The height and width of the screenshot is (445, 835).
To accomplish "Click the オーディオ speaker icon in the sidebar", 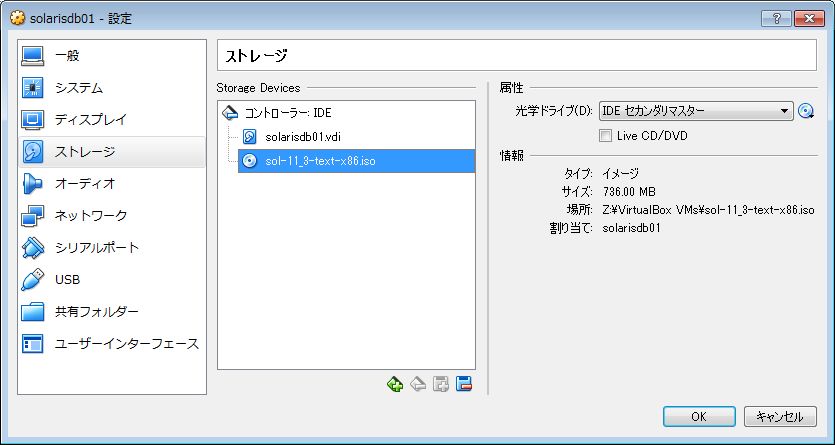I will click(33, 184).
